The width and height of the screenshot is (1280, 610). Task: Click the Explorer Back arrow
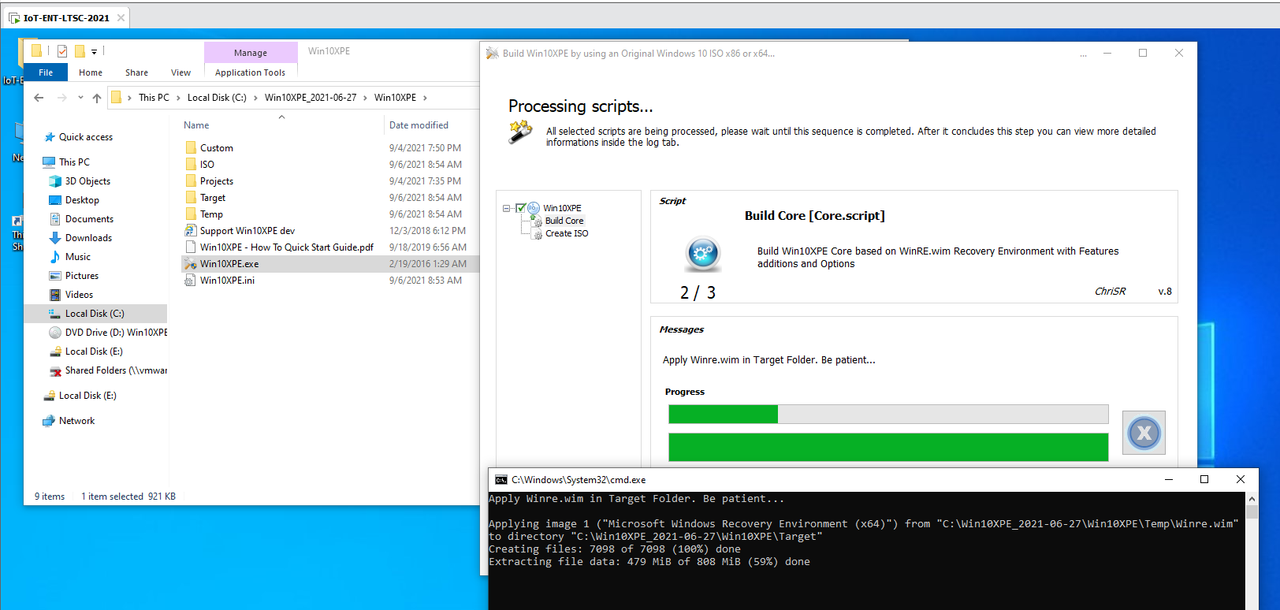click(38, 97)
